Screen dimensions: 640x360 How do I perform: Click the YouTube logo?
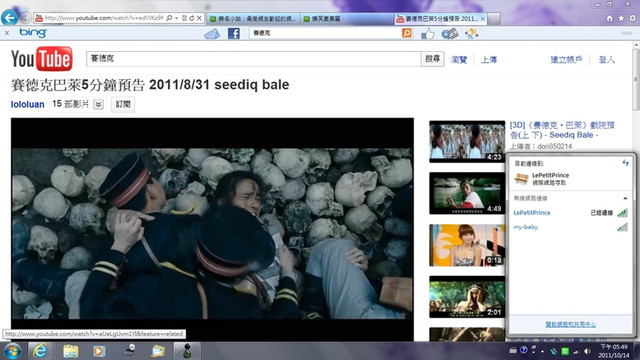tap(42, 59)
